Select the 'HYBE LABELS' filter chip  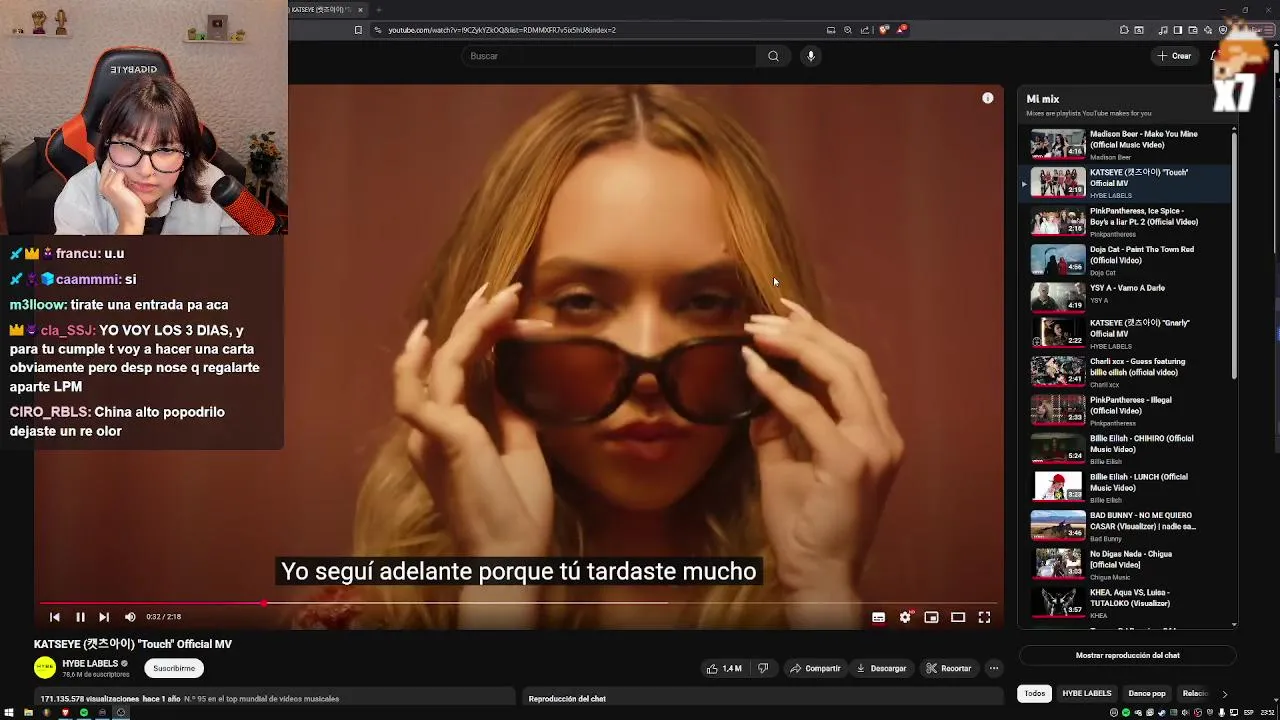click(1086, 693)
